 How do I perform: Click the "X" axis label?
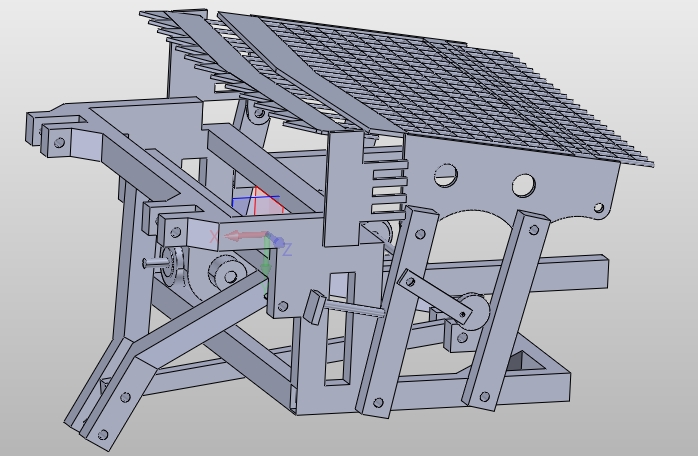(214, 237)
